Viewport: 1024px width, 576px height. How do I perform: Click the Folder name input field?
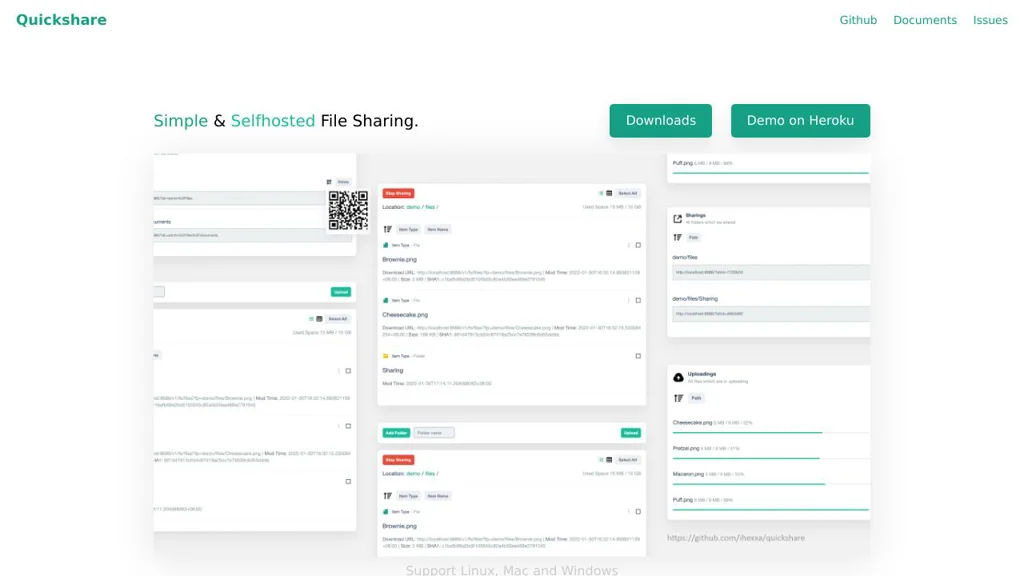(434, 433)
